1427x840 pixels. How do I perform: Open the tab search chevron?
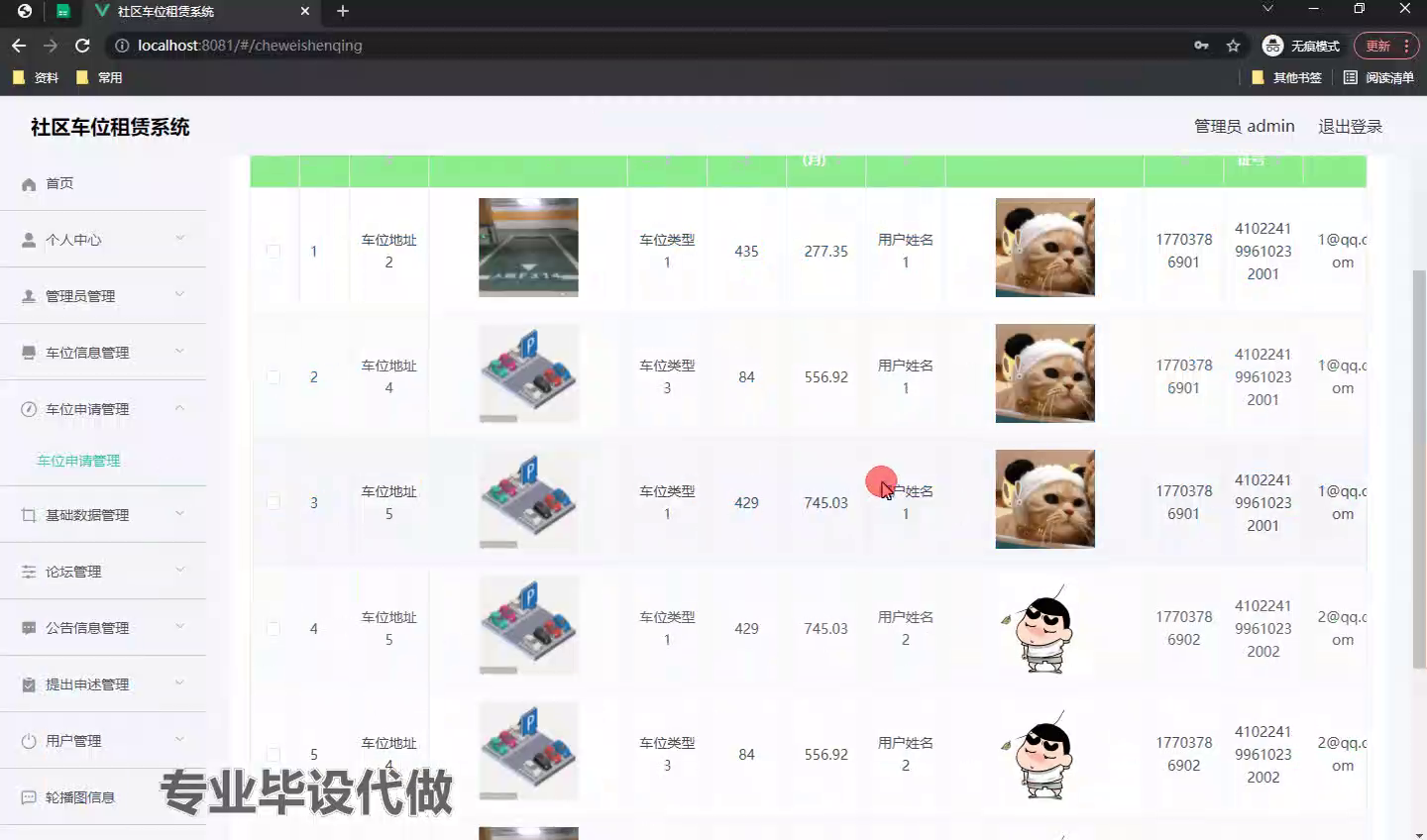pos(1267,9)
